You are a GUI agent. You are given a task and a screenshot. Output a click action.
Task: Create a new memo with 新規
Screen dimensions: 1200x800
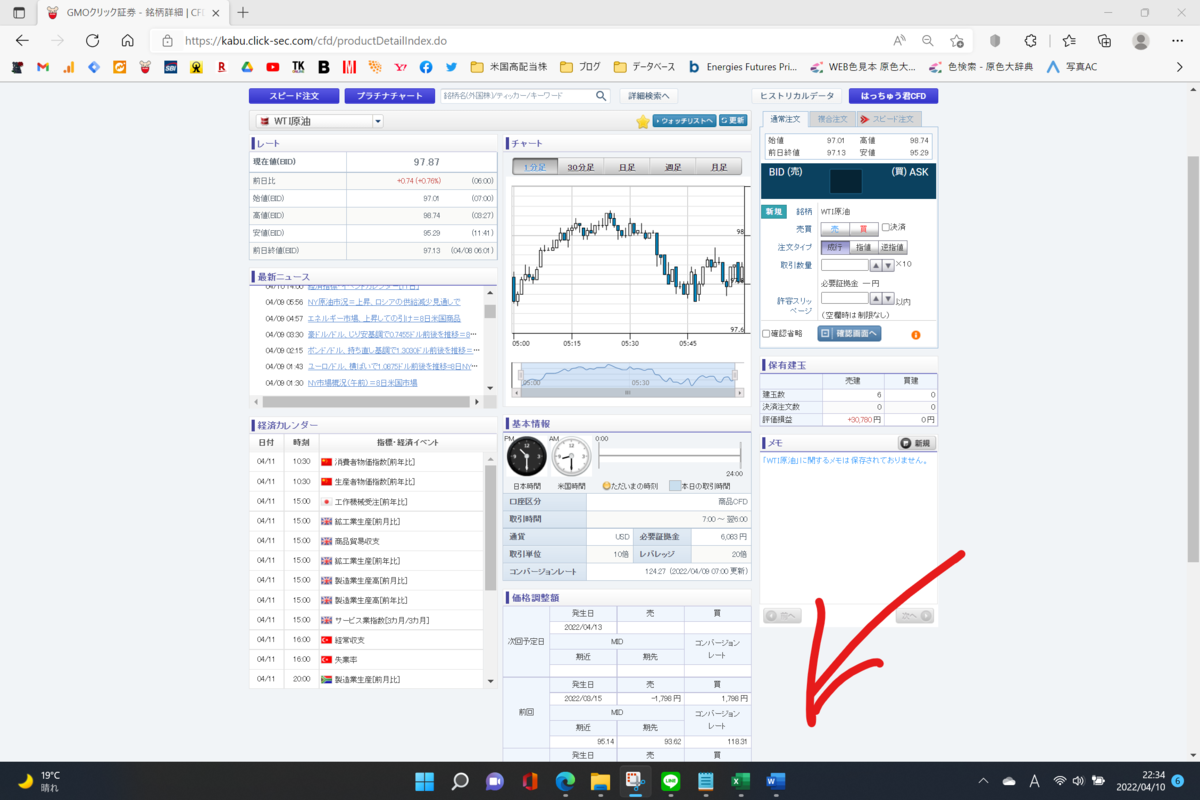pyautogui.click(x=915, y=443)
